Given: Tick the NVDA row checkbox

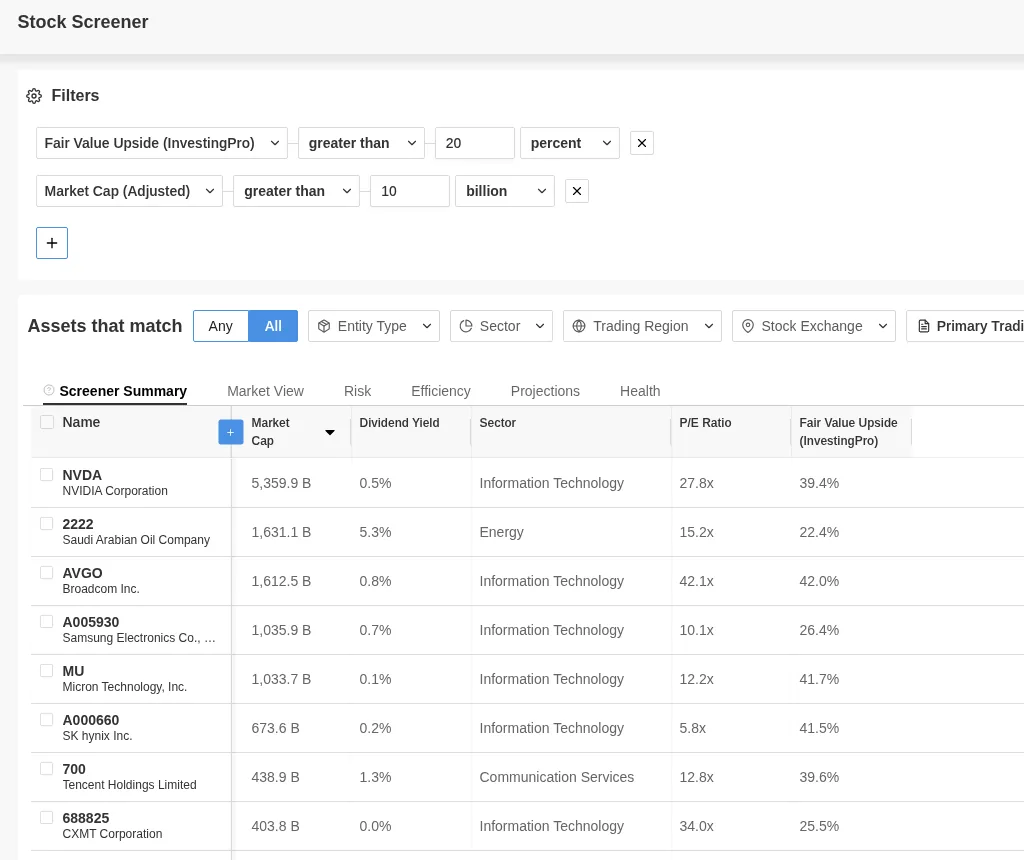Looking at the screenshot, I should tap(46, 475).
